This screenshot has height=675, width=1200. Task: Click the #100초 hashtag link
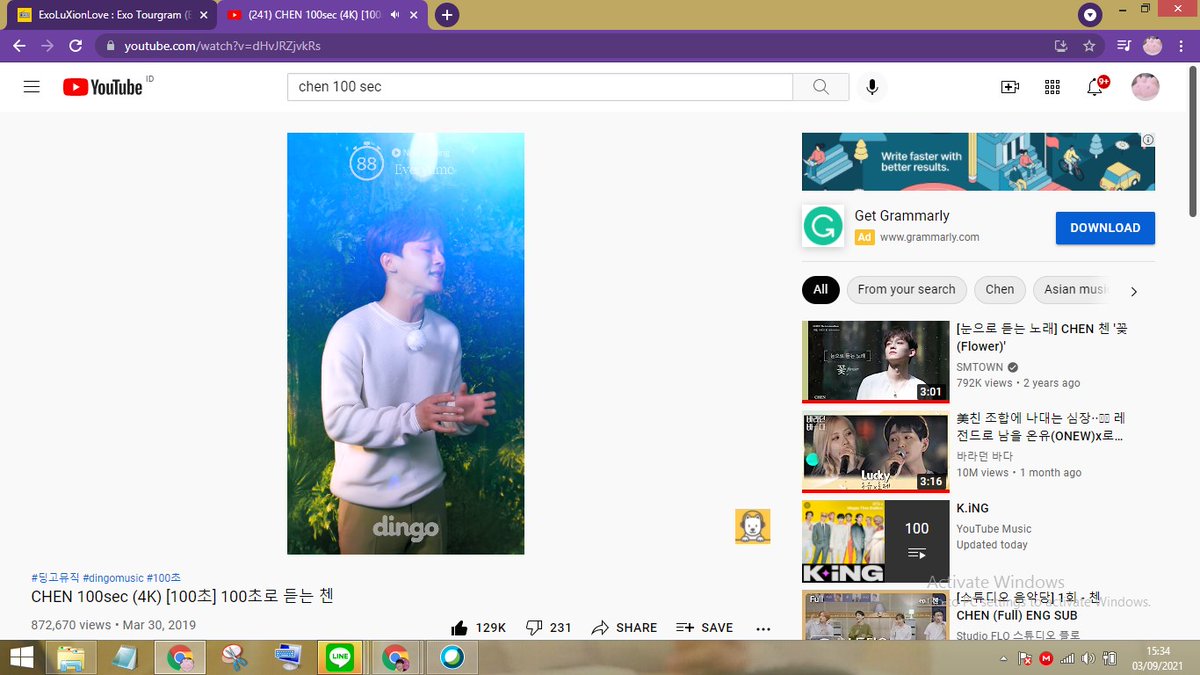(164, 578)
